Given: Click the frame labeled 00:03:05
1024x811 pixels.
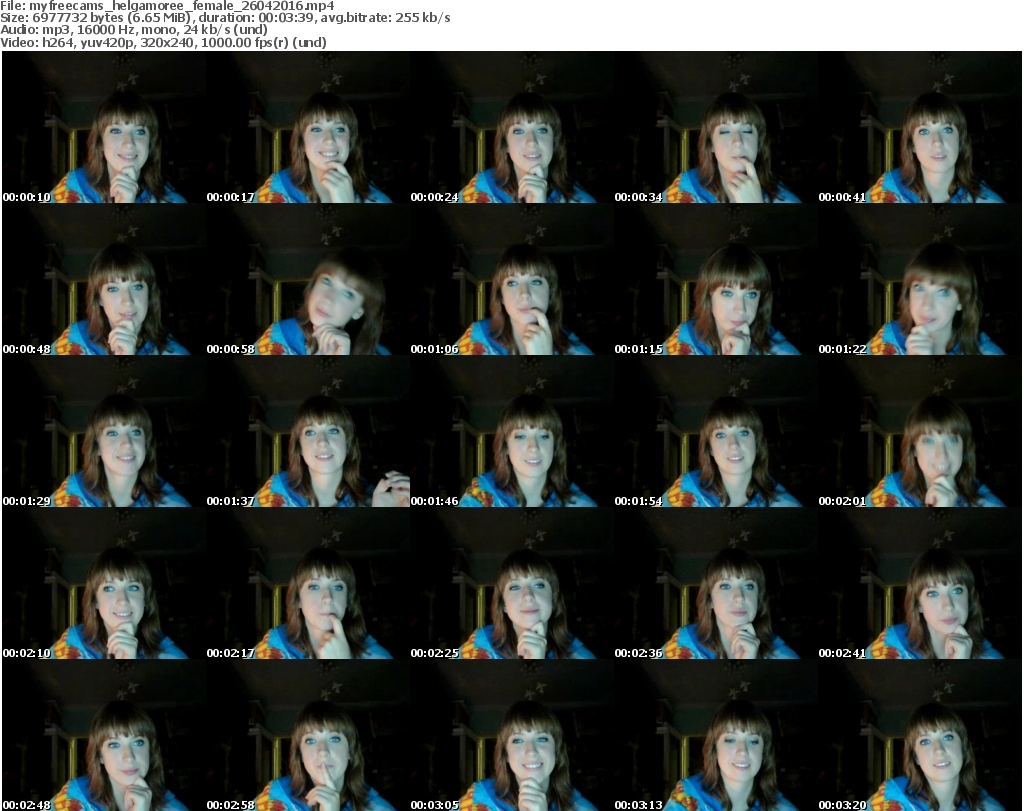Looking at the screenshot, I should click(511, 736).
